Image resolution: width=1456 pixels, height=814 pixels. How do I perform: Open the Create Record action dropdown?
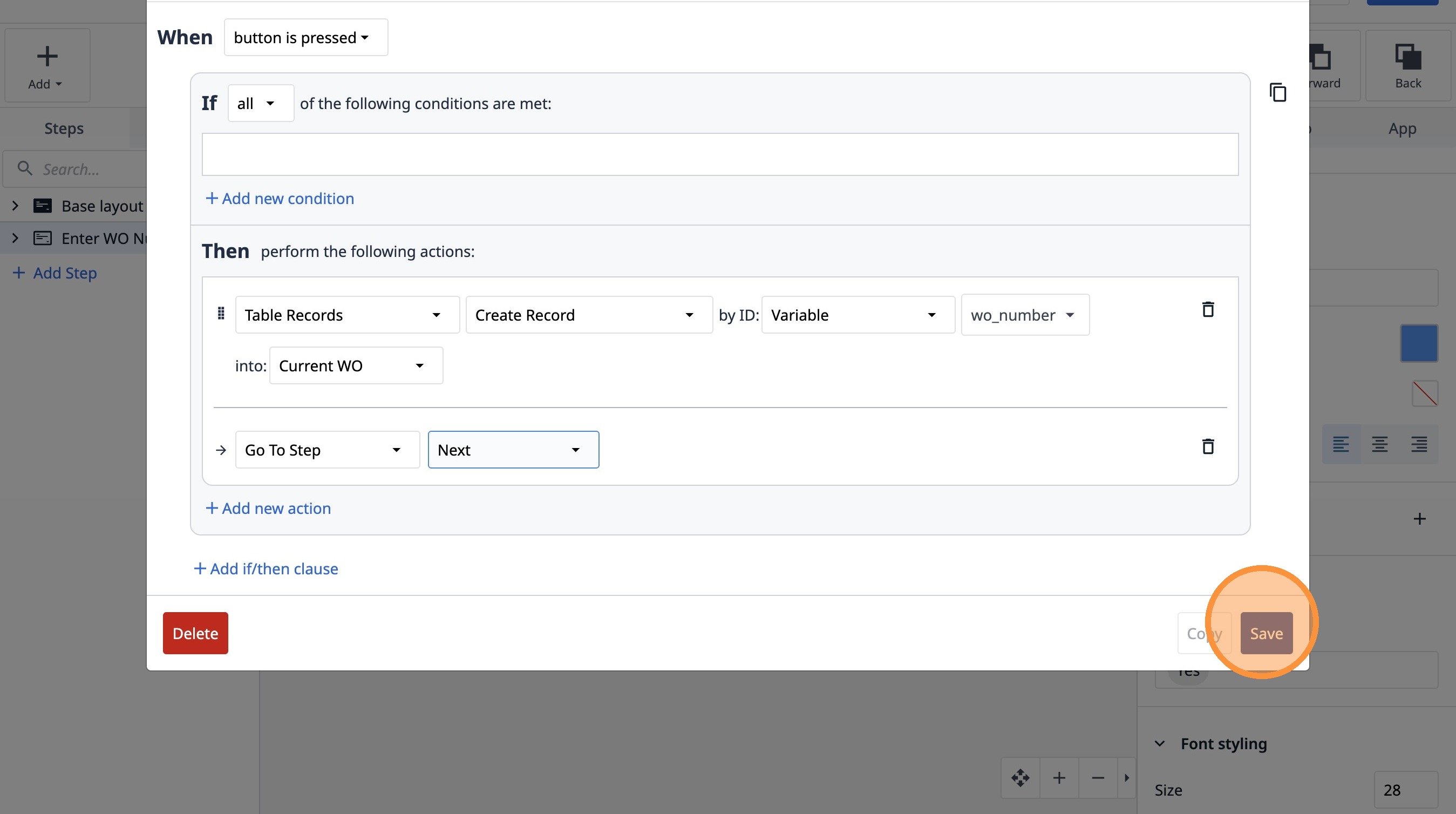[588, 315]
